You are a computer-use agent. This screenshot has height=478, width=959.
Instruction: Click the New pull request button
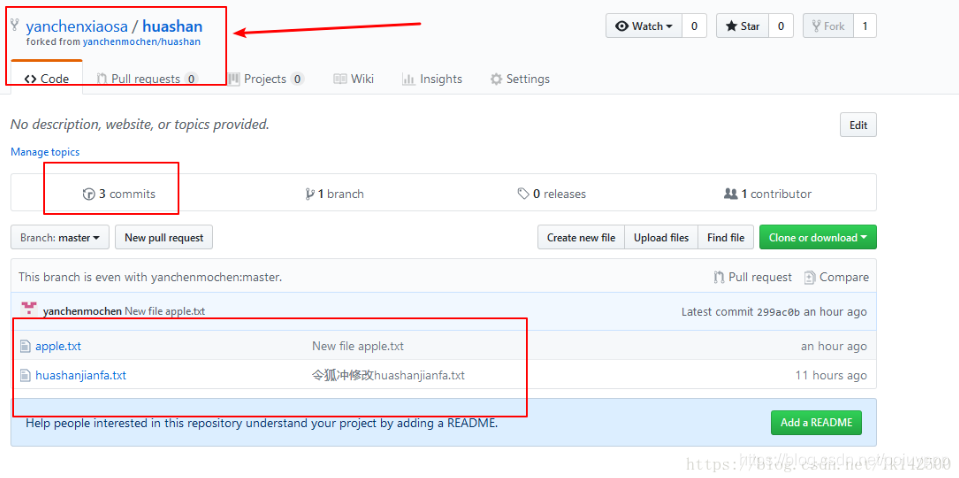[164, 237]
